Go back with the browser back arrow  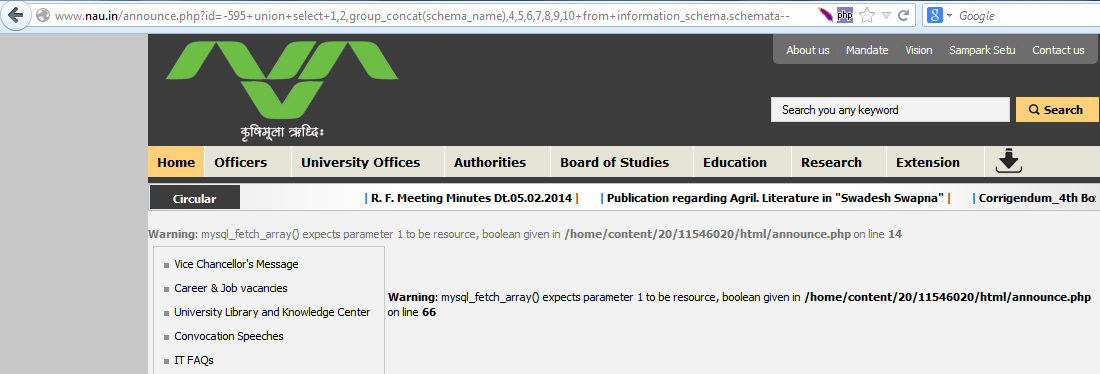point(15,15)
